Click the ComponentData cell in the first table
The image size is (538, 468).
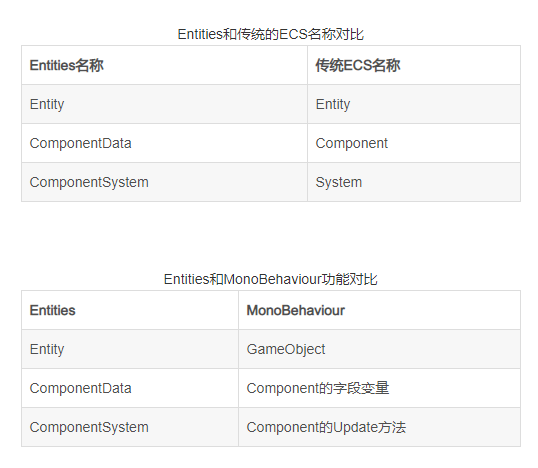pos(164,143)
